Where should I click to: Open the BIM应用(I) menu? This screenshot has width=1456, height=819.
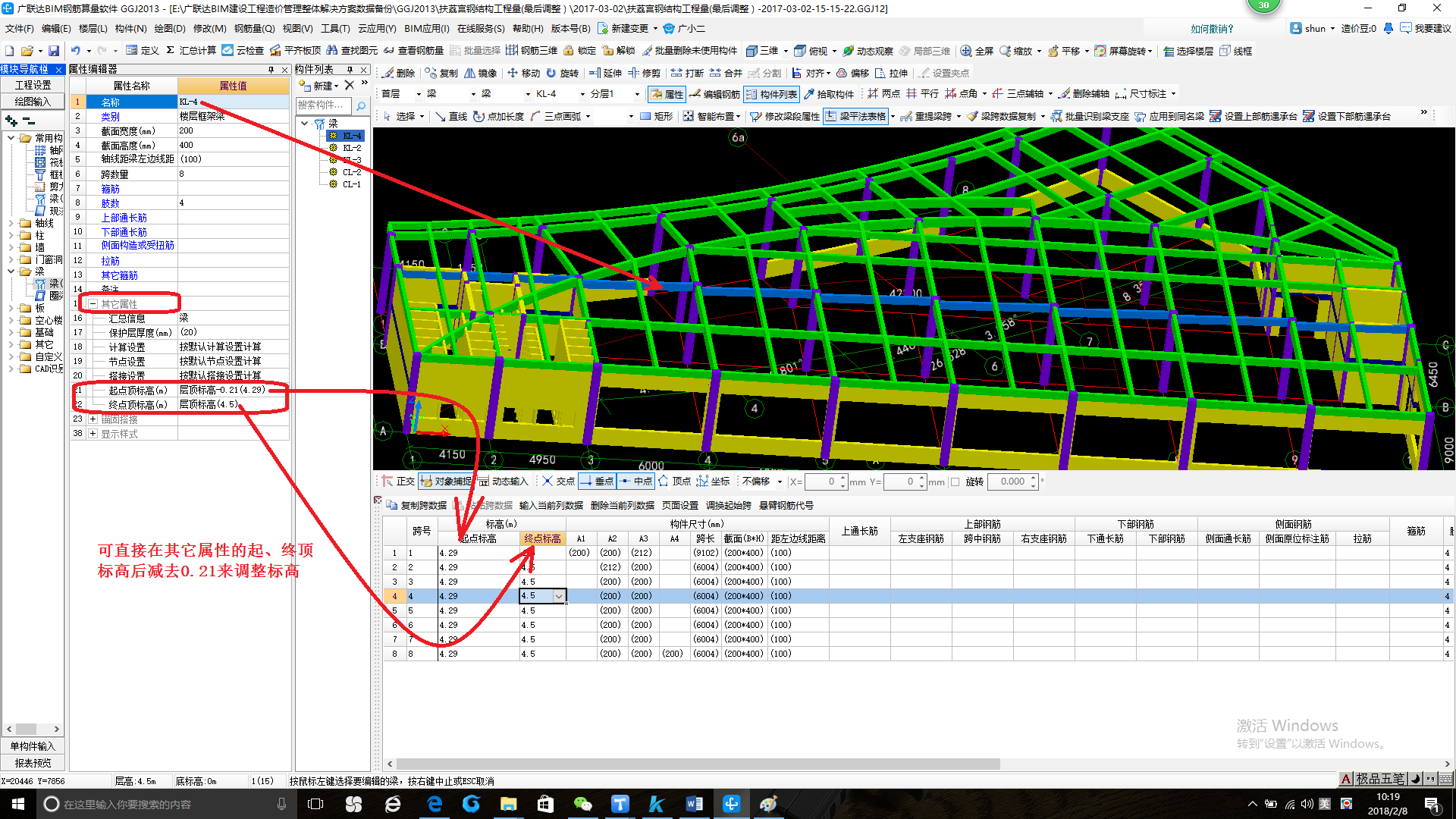(427, 29)
